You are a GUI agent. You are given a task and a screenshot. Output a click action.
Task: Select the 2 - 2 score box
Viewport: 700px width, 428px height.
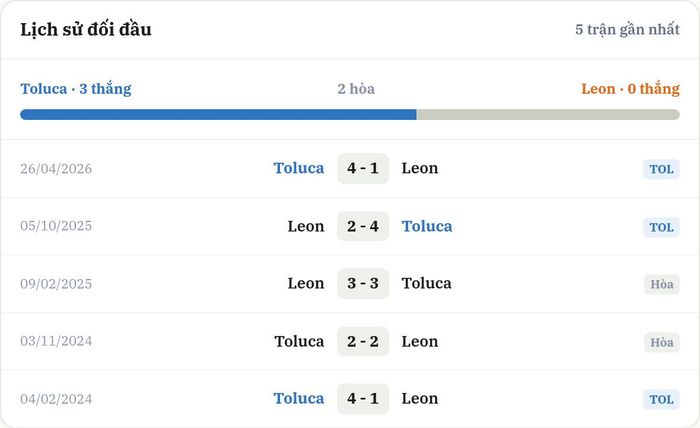coord(362,341)
